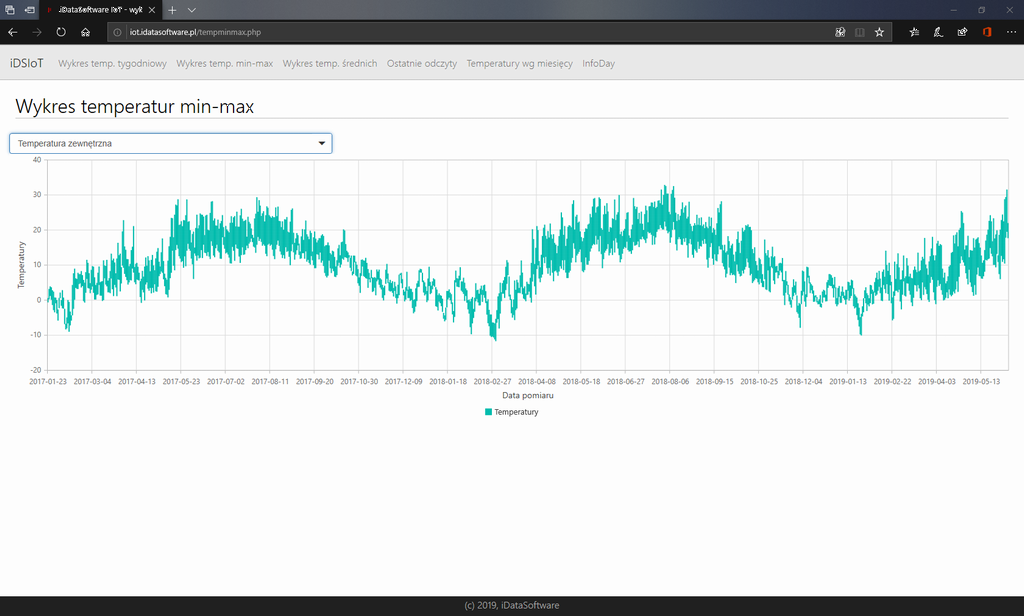
Task: Click the 2017-07-02 axis date label
Action: click(225, 381)
